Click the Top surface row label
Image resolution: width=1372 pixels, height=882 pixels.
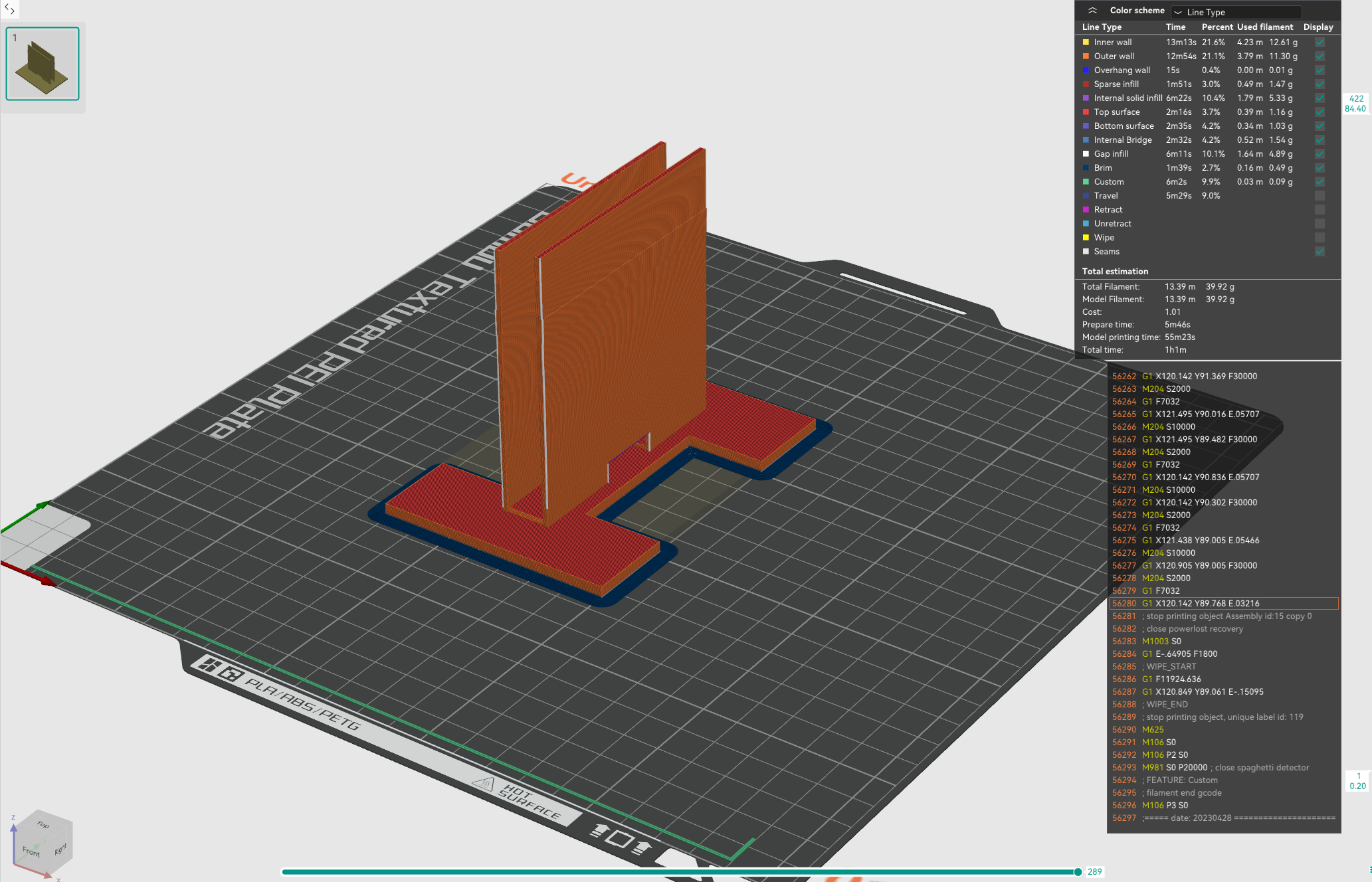click(1117, 112)
